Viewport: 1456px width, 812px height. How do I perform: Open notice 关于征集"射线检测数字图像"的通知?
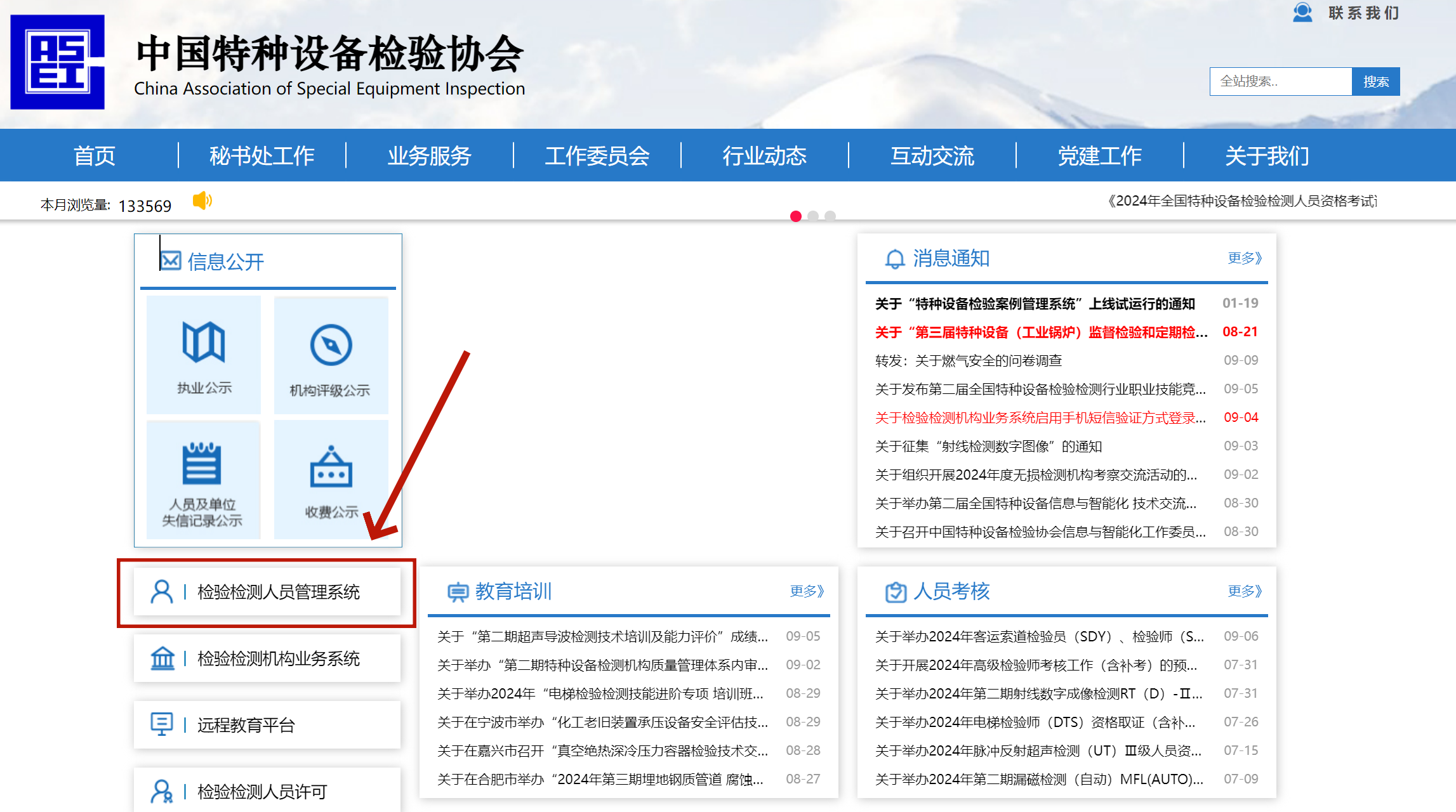[x=988, y=446]
